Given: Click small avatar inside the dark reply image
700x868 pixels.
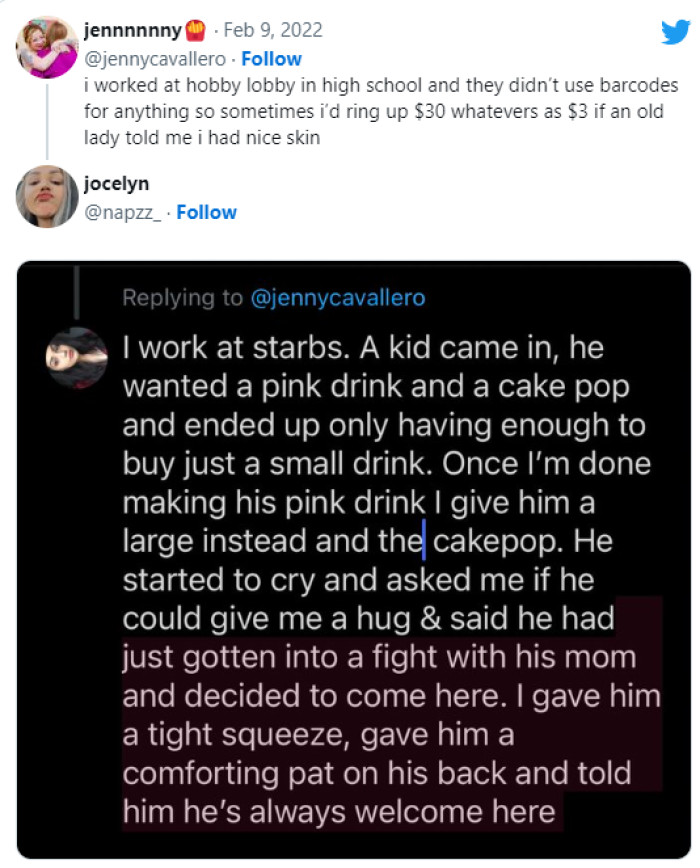Looking at the screenshot, I should point(77,357).
